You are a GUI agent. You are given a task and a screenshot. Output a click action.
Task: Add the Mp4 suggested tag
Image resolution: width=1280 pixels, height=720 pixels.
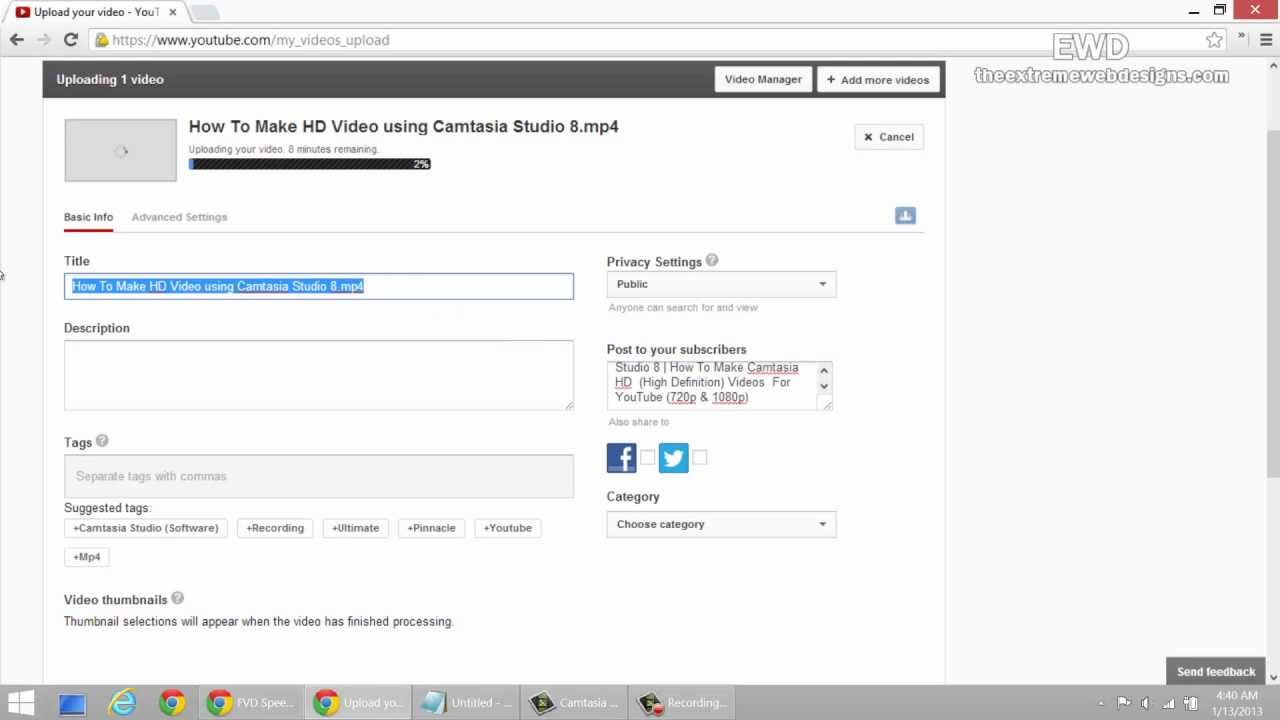point(87,557)
